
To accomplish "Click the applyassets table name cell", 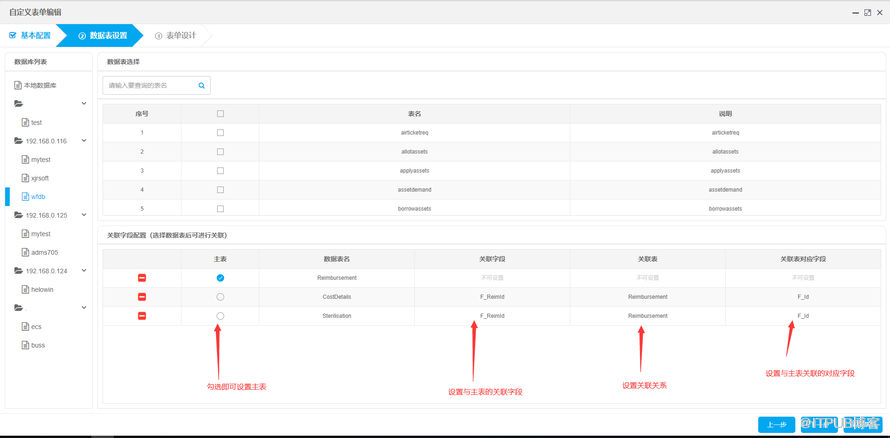I will (x=414, y=170).
